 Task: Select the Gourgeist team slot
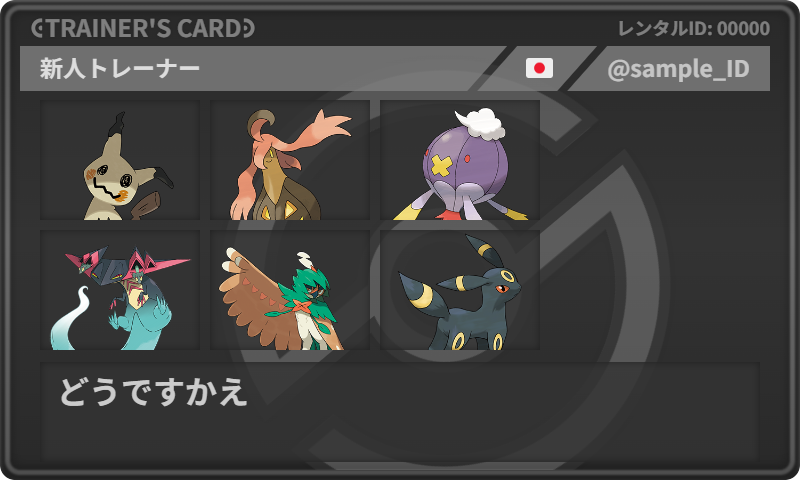coord(290,160)
